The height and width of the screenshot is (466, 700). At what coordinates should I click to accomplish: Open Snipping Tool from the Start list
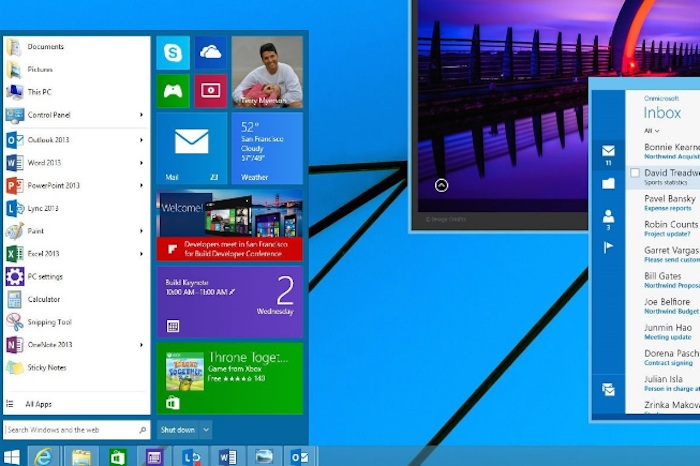pos(49,322)
